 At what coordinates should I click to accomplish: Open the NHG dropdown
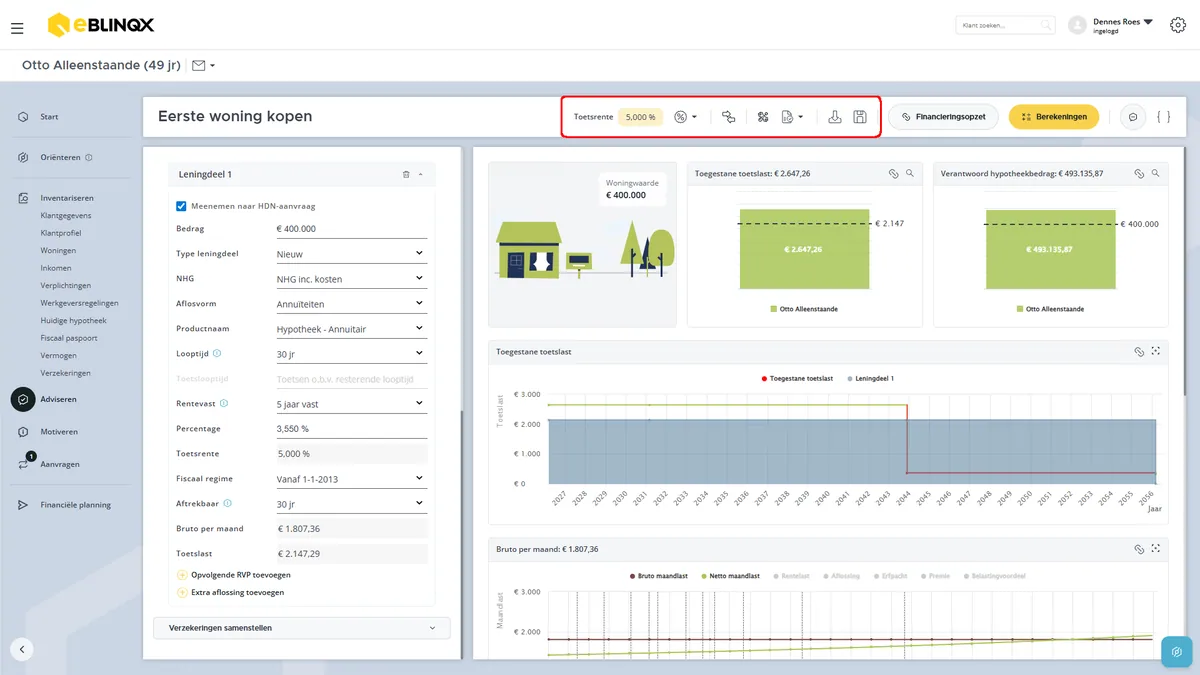[x=351, y=279]
